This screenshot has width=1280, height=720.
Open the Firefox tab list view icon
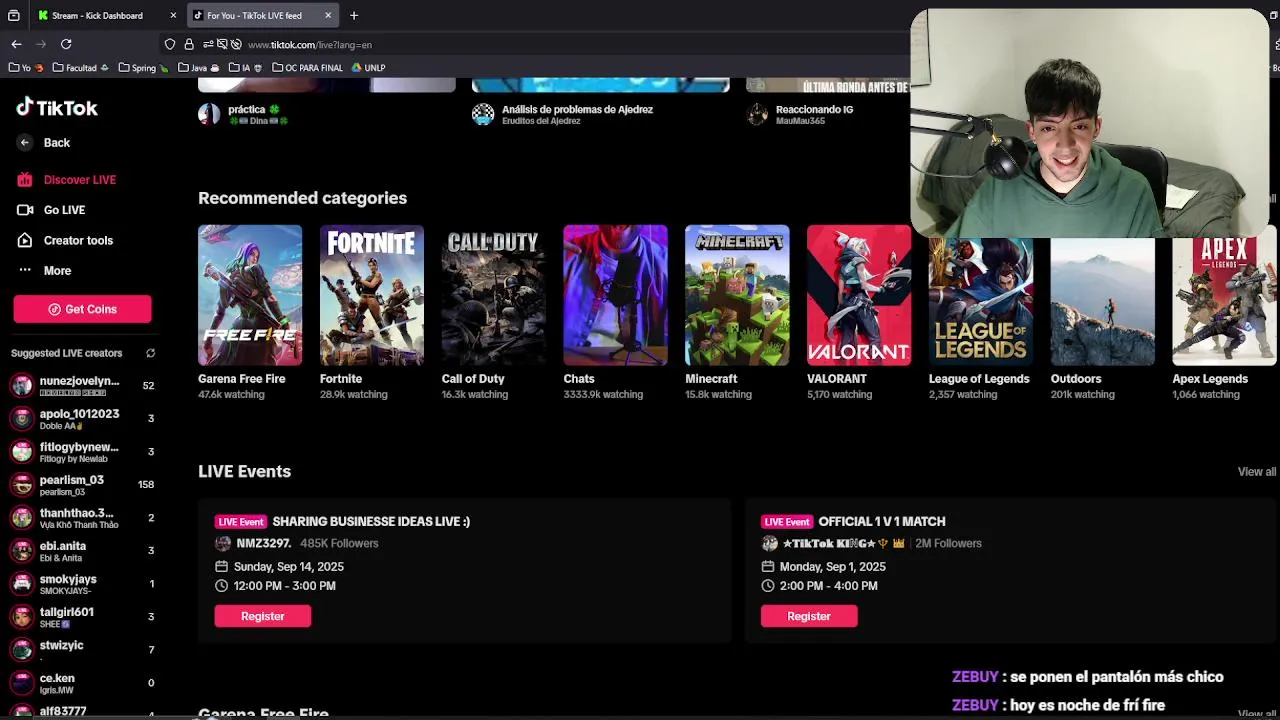click(13, 15)
